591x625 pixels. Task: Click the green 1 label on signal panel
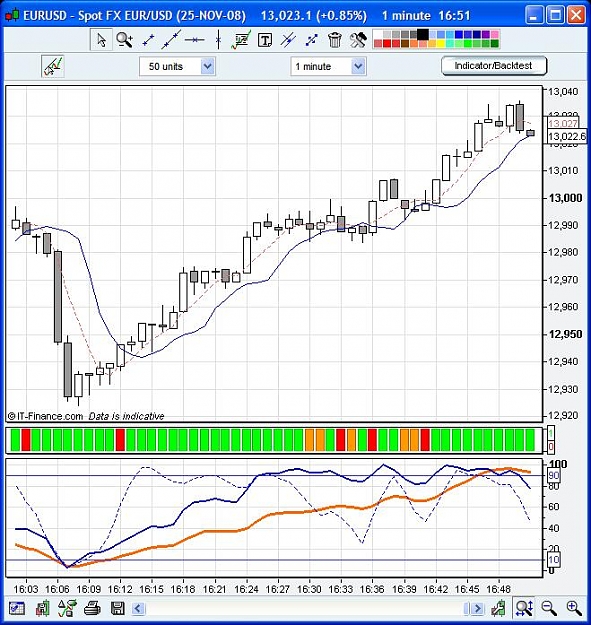(551, 433)
